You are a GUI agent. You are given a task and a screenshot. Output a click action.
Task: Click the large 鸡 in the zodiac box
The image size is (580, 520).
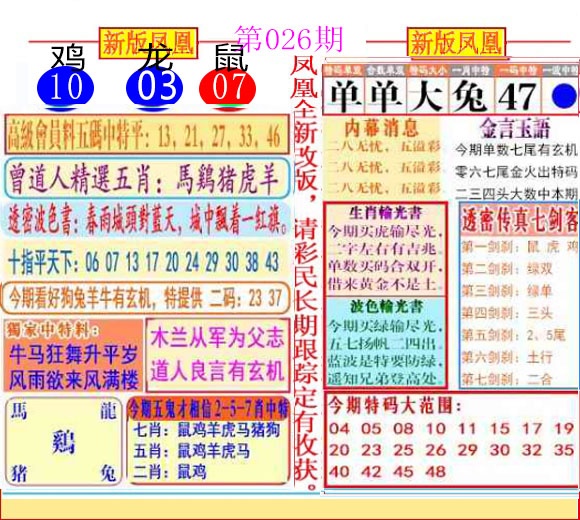pos(63,442)
